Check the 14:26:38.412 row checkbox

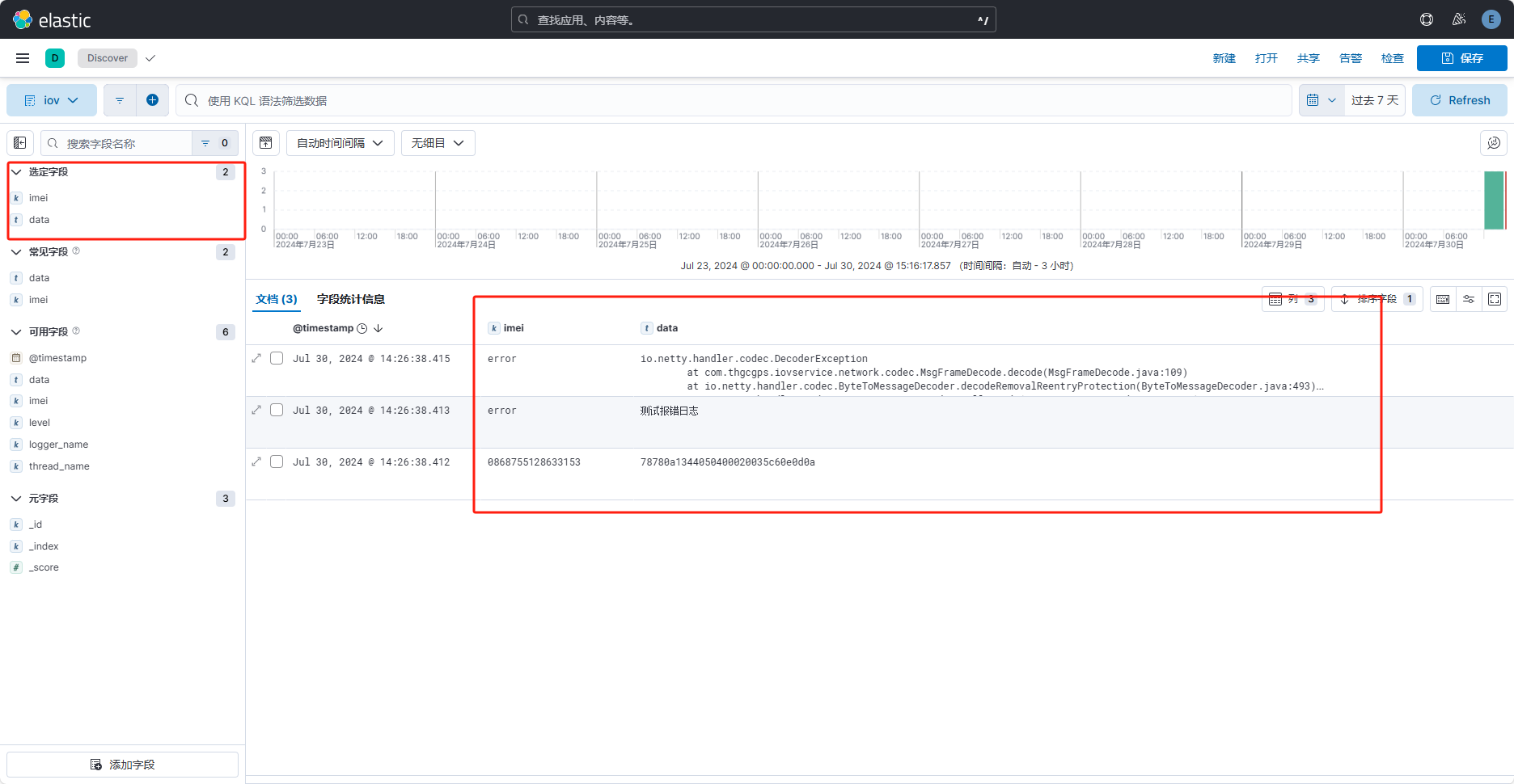coord(277,462)
